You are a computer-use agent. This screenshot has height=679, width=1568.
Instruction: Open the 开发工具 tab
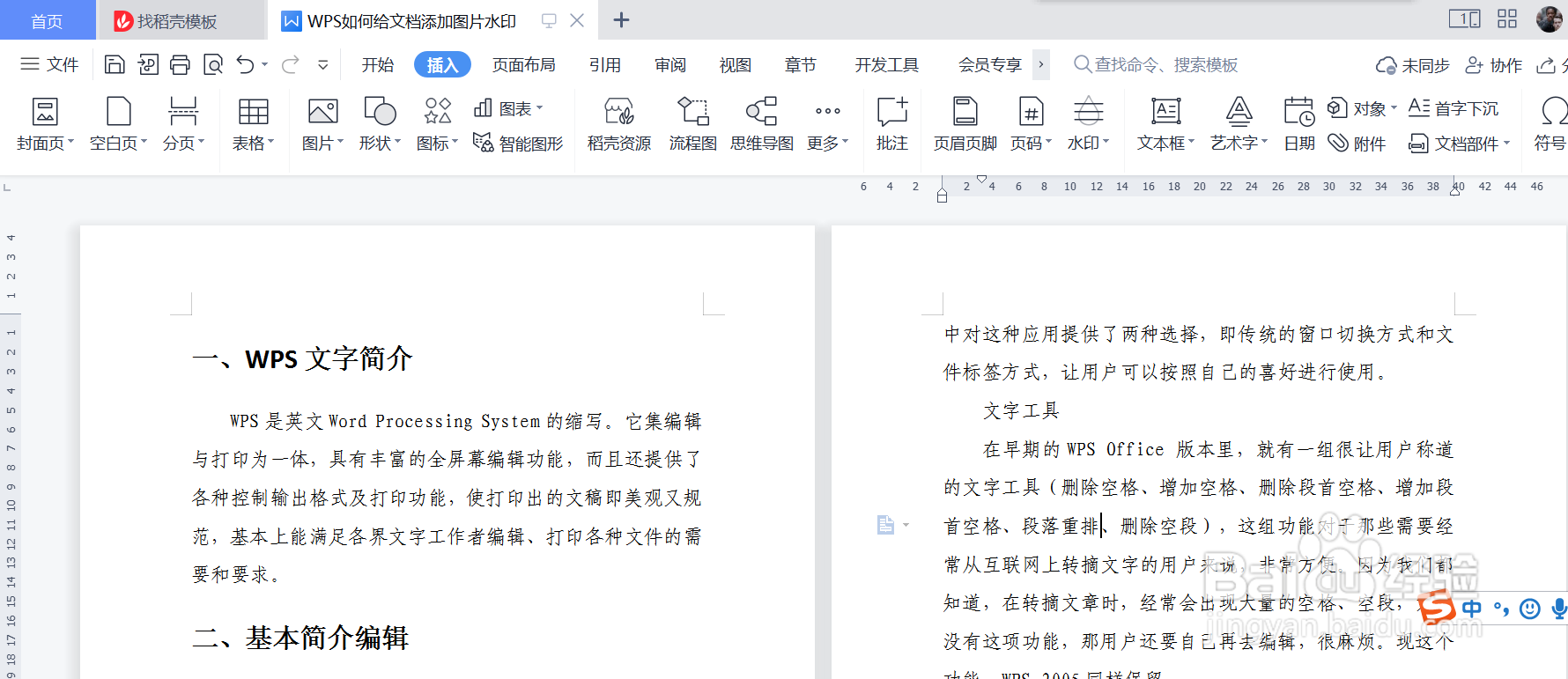coord(886,64)
